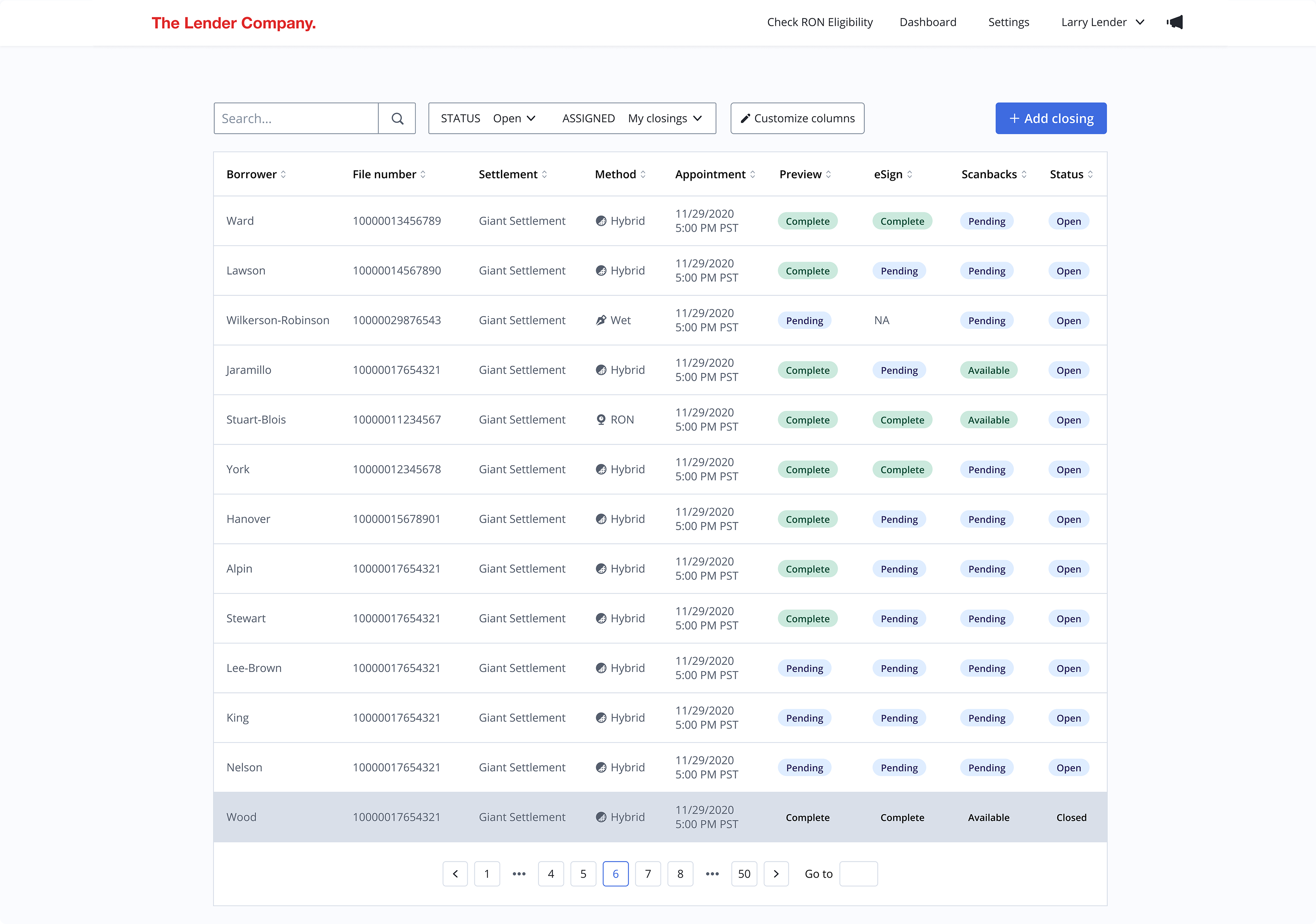Click the megaphone announcements icon

click(x=1174, y=22)
